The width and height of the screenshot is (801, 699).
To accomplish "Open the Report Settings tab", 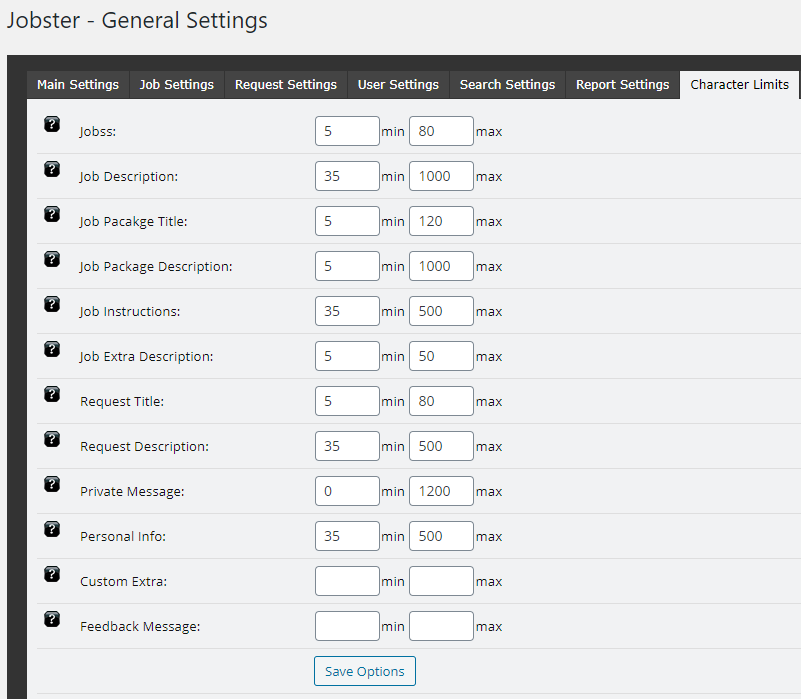I will click(622, 85).
